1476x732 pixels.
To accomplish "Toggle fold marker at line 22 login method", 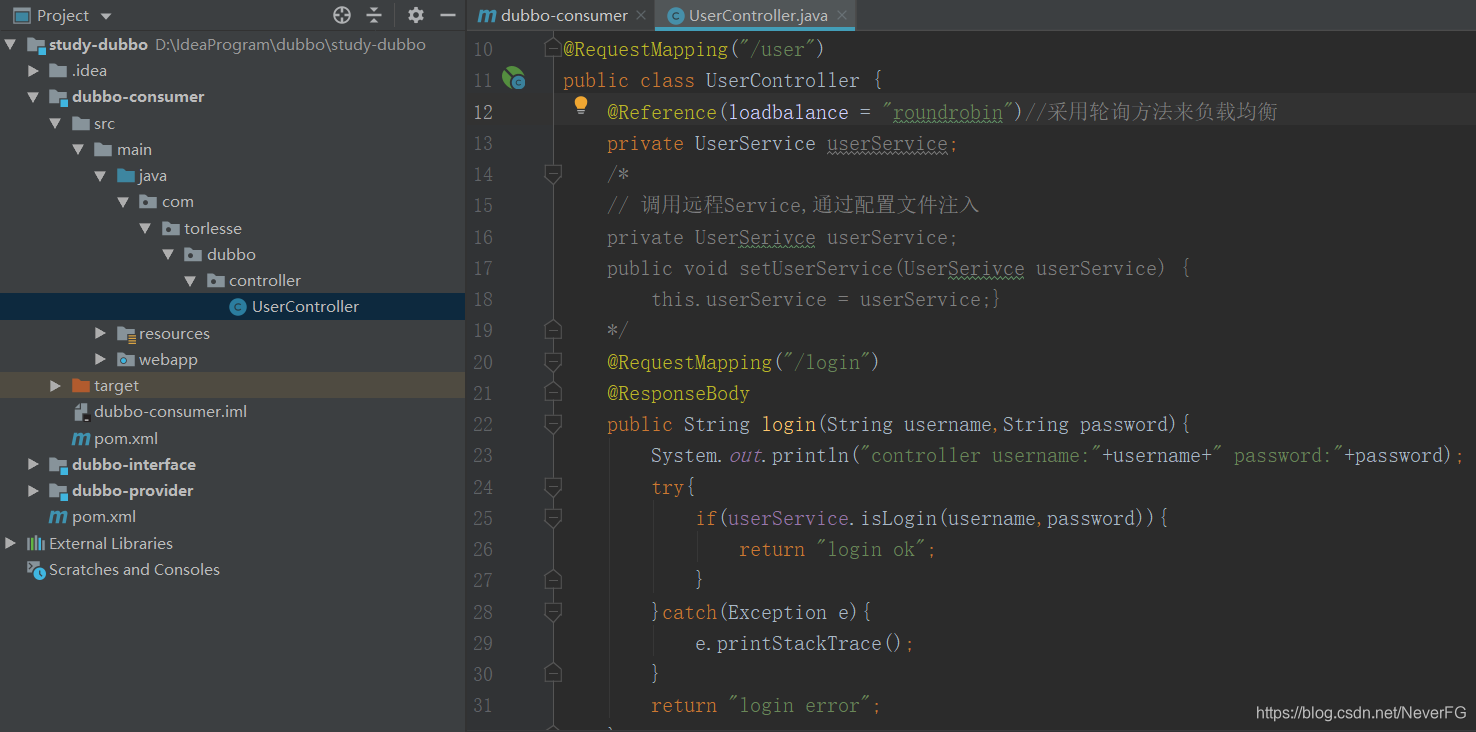I will coord(553,424).
